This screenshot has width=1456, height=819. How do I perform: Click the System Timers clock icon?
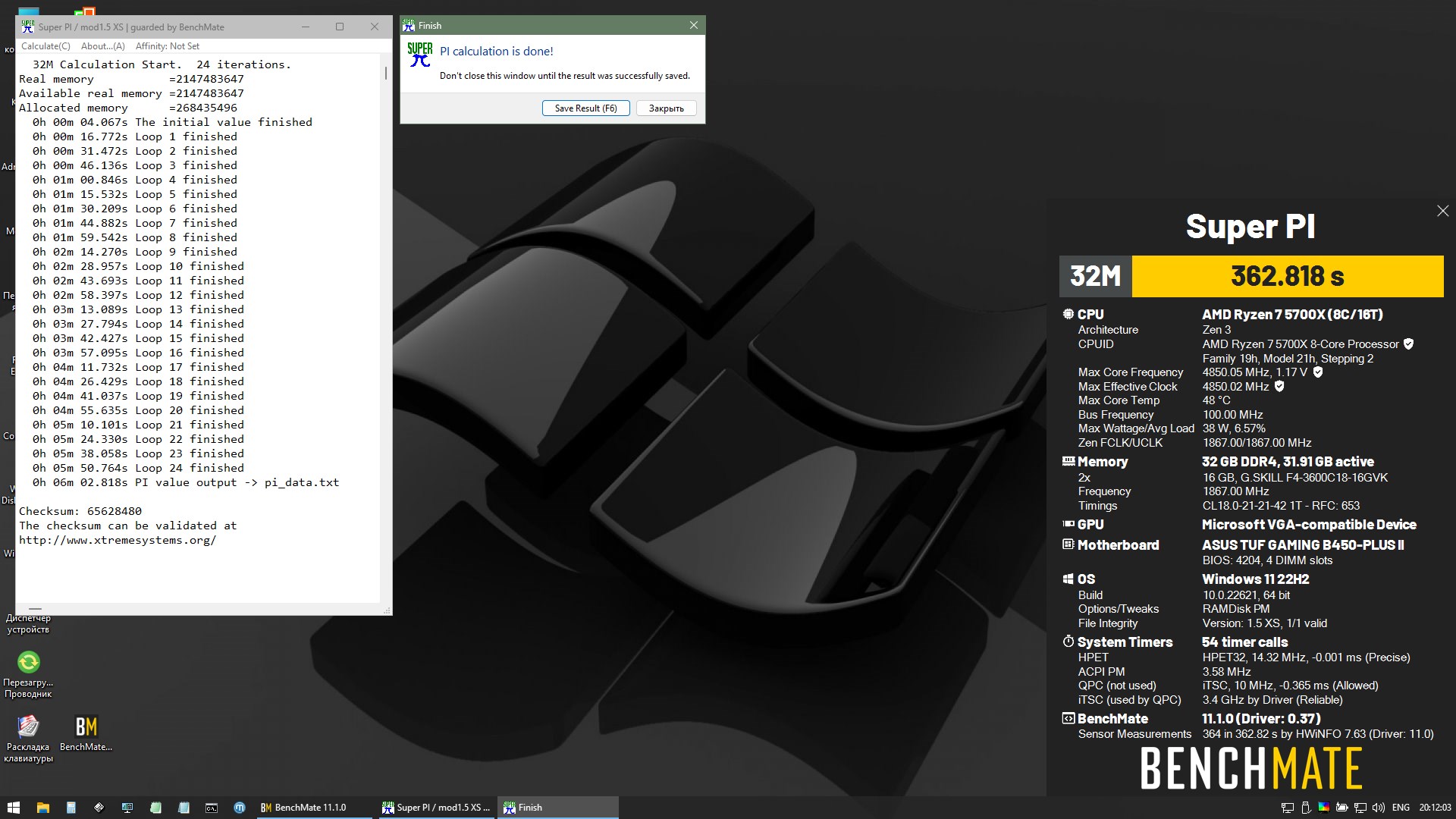click(1068, 642)
